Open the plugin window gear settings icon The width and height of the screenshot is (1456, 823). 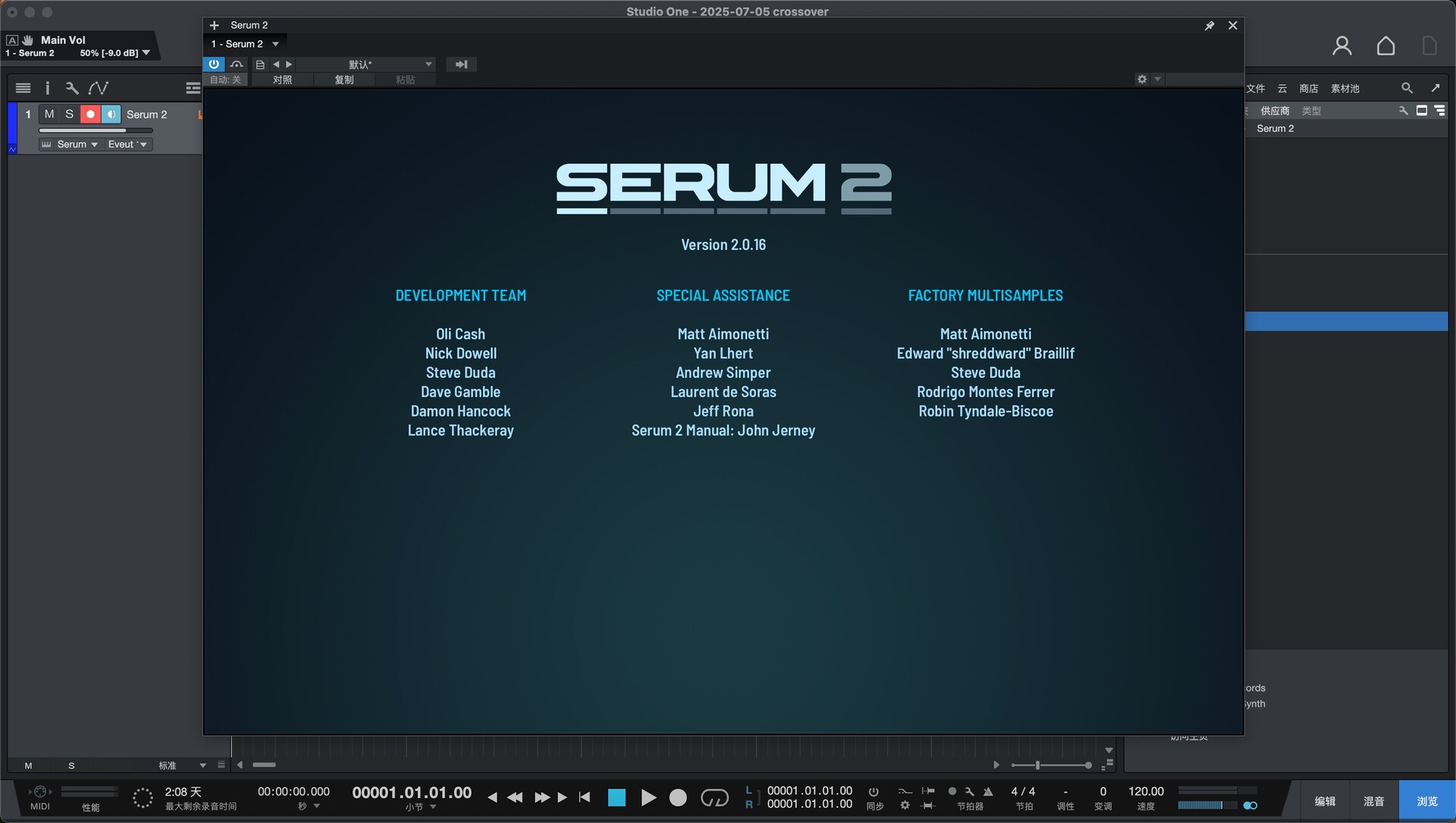click(1142, 79)
